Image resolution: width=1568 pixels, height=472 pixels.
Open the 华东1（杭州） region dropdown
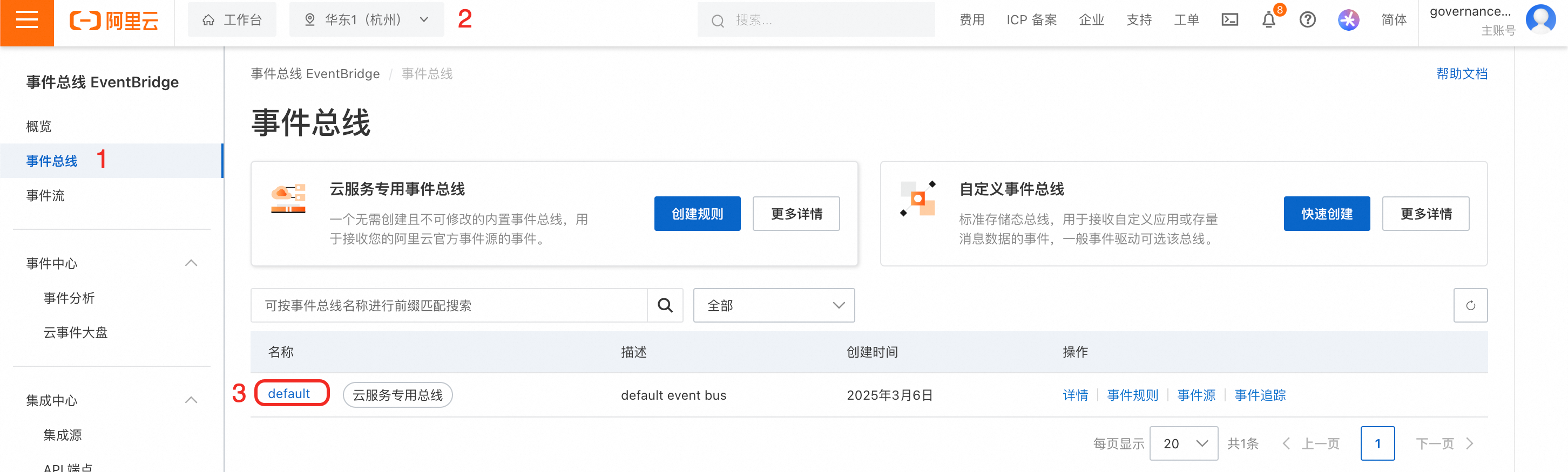pos(367,20)
